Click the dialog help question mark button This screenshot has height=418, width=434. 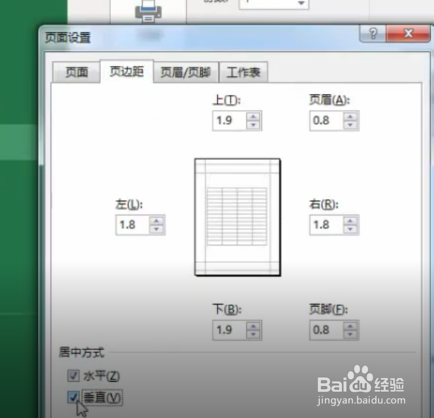coord(373,34)
